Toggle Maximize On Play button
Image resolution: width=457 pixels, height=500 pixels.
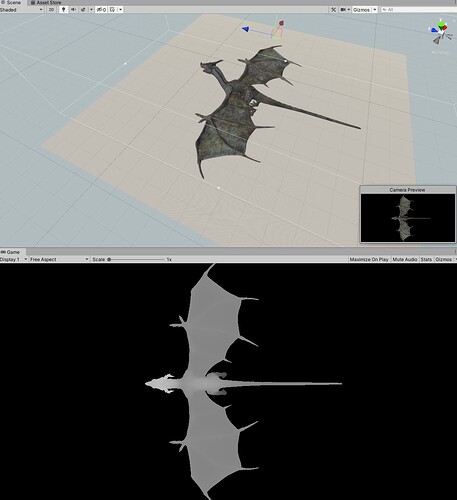[x=369, y=259]
